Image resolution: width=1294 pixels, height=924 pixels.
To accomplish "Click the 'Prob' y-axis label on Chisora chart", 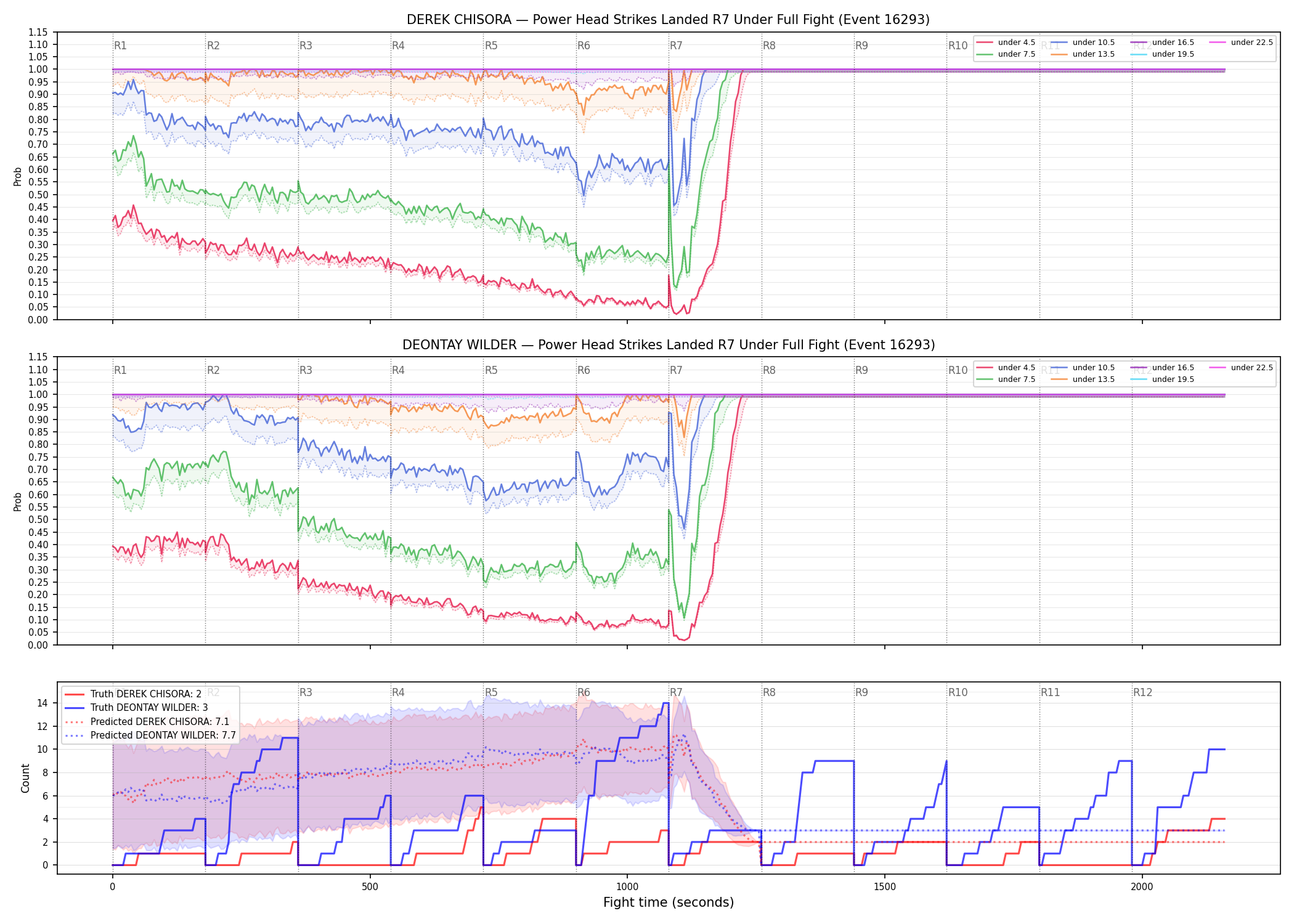I will 18,176.
